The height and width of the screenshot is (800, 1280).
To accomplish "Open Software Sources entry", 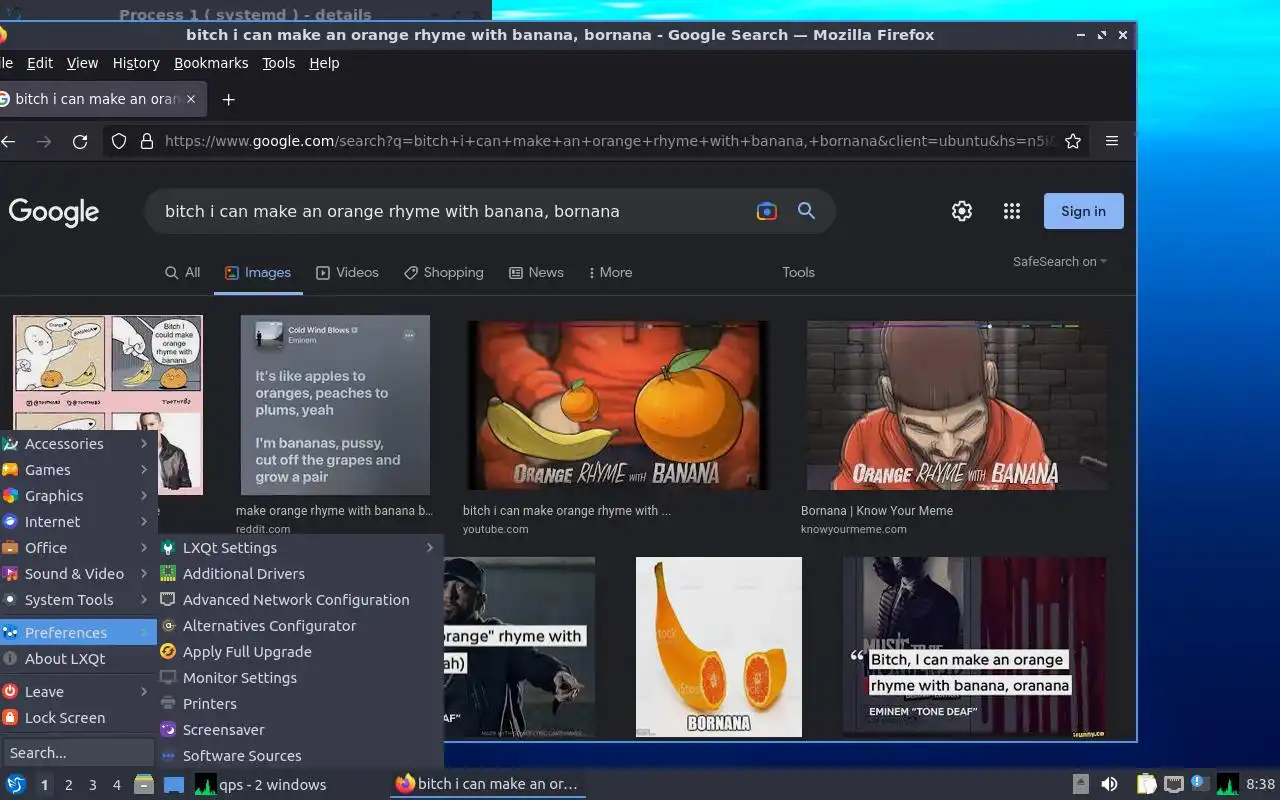I will pos(299,756).
